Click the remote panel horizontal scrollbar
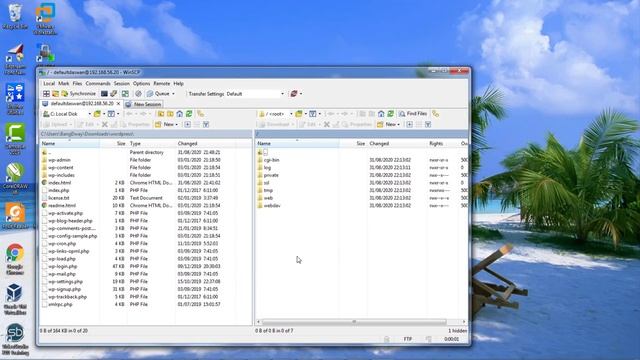The width and height of the screenshot is (640, 360). [x=354, y=322]
